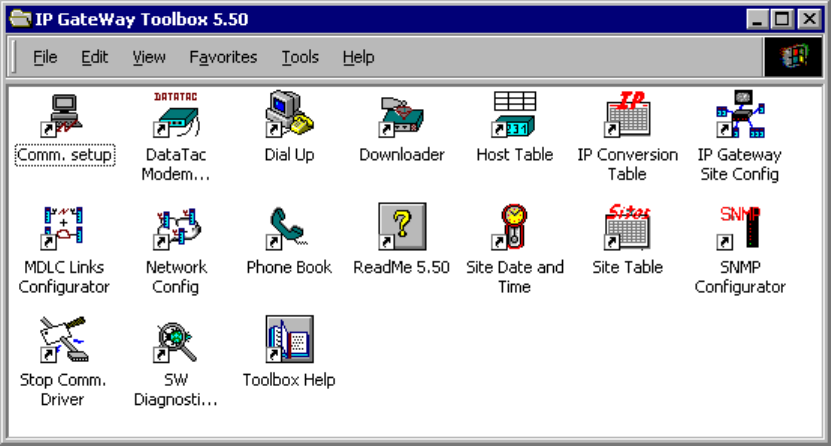Click the 'IP GateWay Toolbox 5.50' title text
The width and height of the screenshot is (831, 446).
(x=142, y=20)
